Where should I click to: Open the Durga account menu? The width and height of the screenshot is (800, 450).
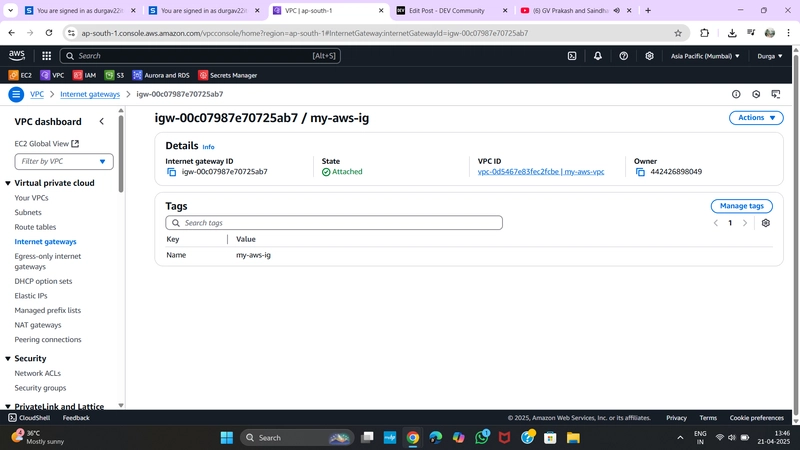[769, 56]
